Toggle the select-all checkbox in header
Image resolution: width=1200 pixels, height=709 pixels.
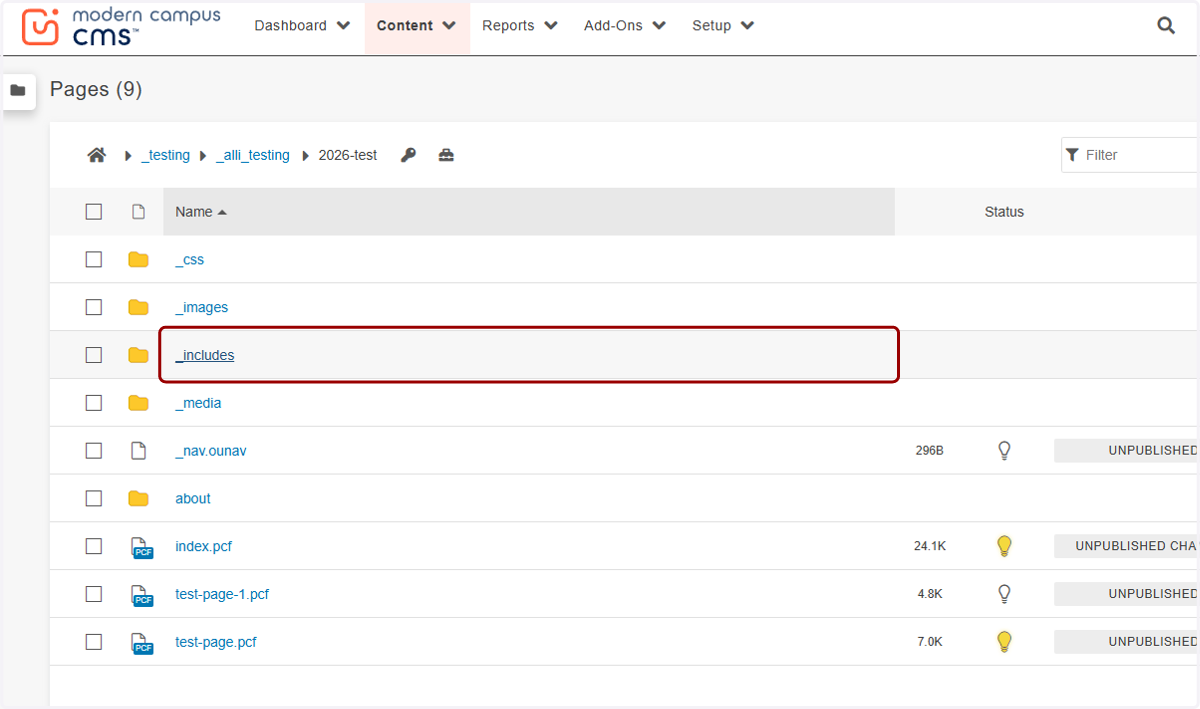click(94, 212)
